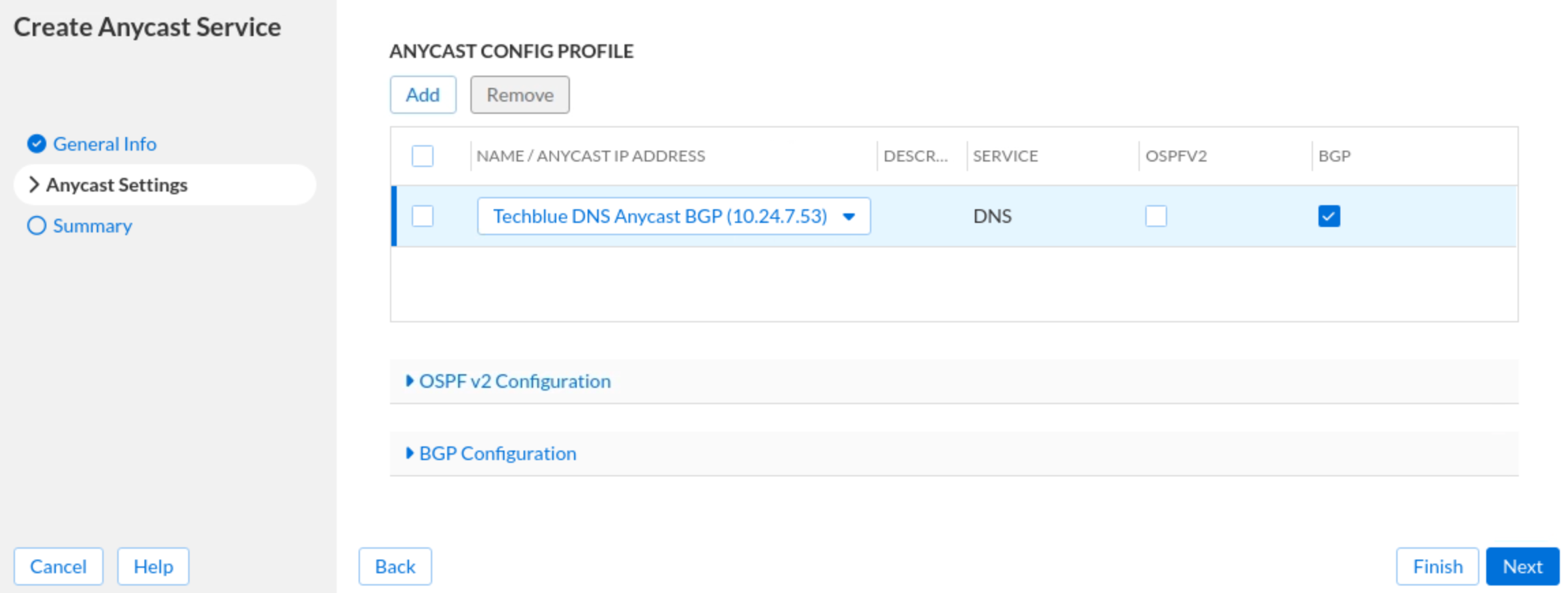
Task: Click the chevron beside Anycast Settings
Action: pos(33,185)
